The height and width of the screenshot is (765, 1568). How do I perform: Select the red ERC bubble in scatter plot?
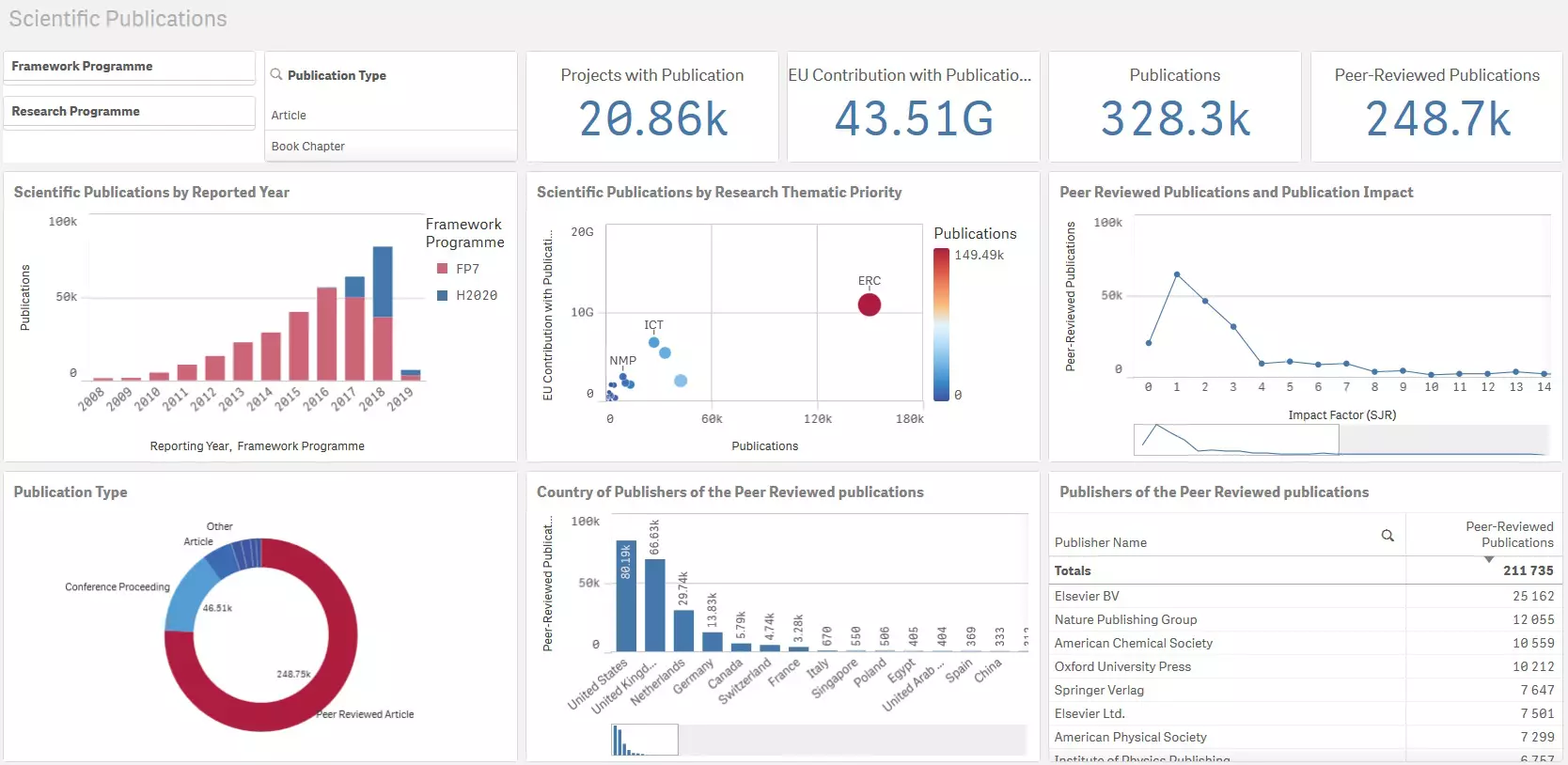click(869, 304)
